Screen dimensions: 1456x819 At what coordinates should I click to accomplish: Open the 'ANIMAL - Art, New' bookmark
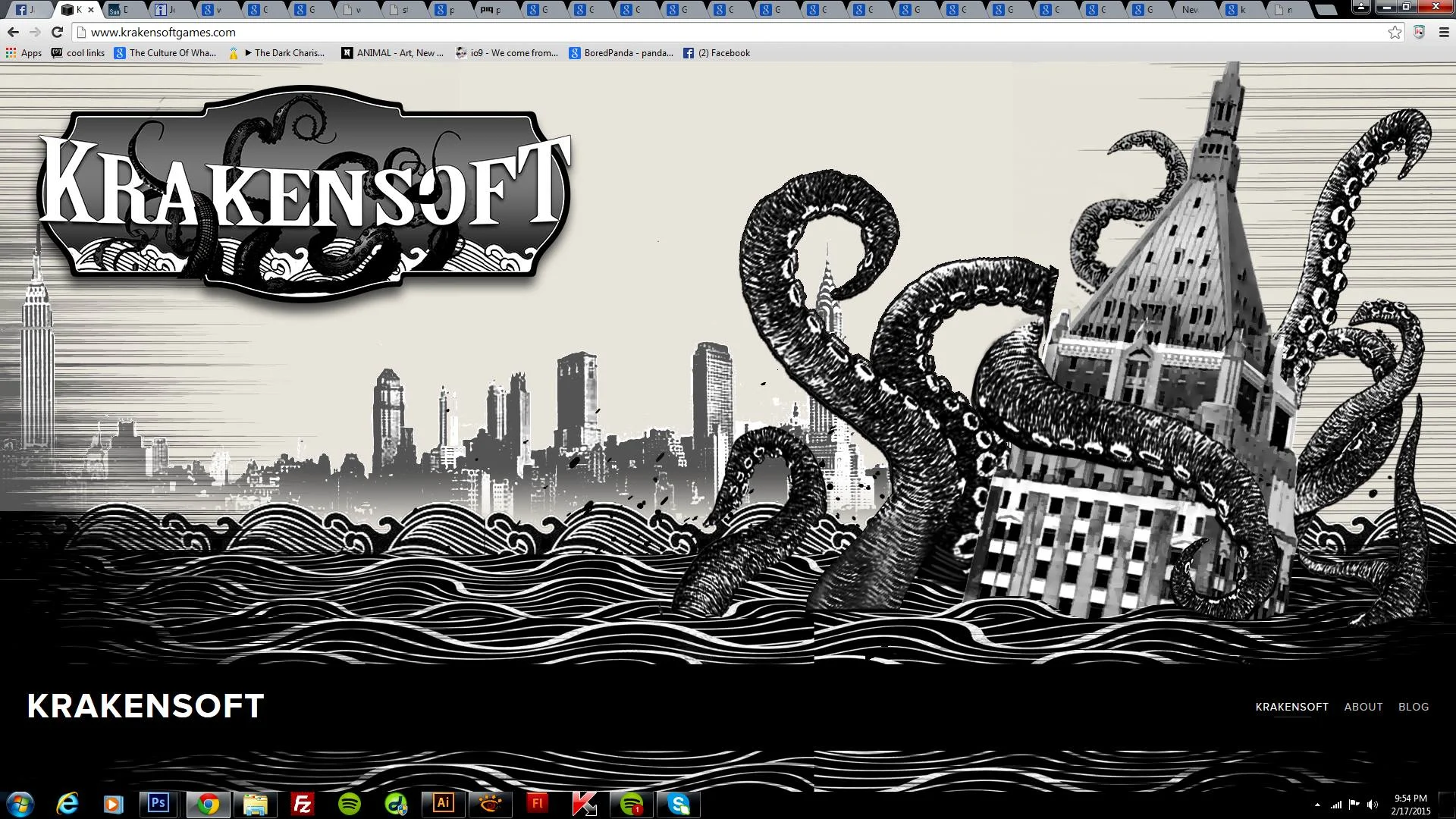click(393, 53)
